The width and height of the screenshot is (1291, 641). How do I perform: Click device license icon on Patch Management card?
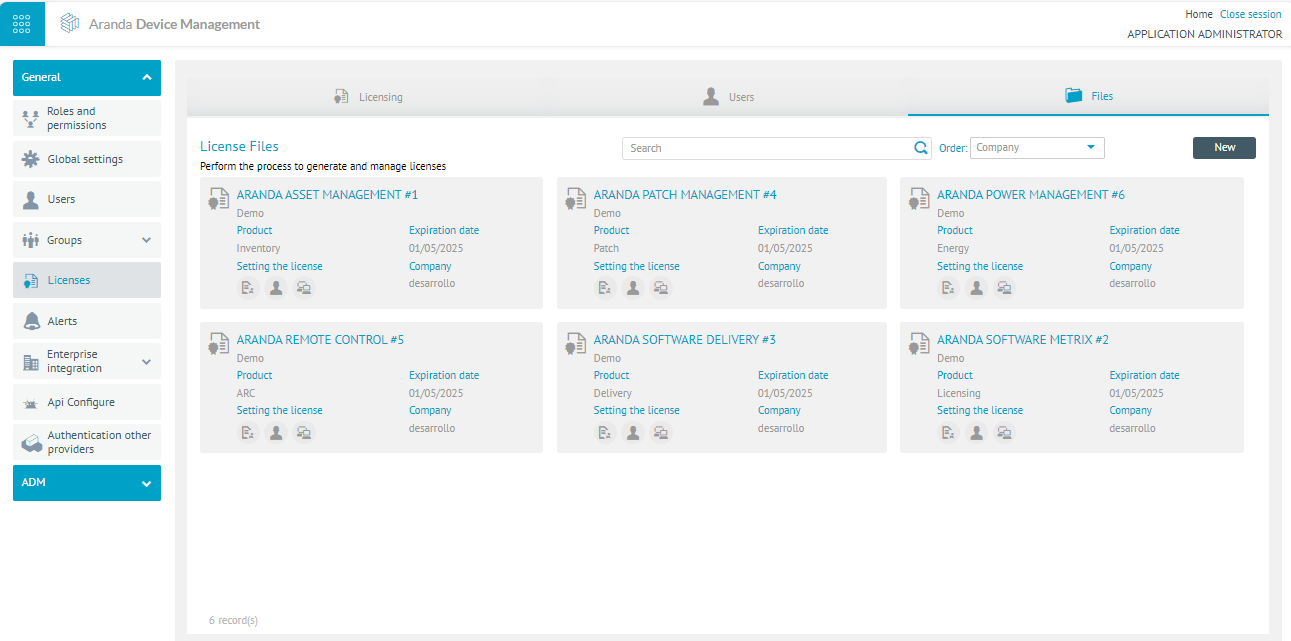[x=660, y=288]
